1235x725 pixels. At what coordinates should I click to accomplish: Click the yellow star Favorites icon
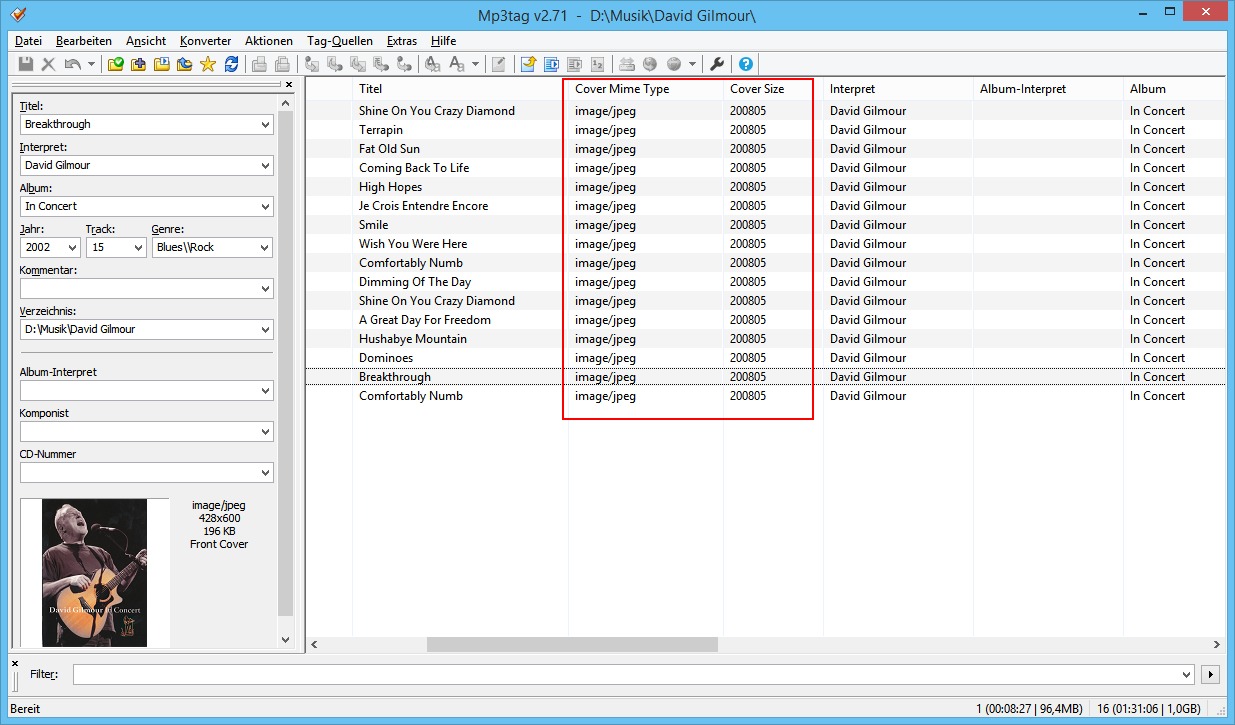(x=207, y=64)
